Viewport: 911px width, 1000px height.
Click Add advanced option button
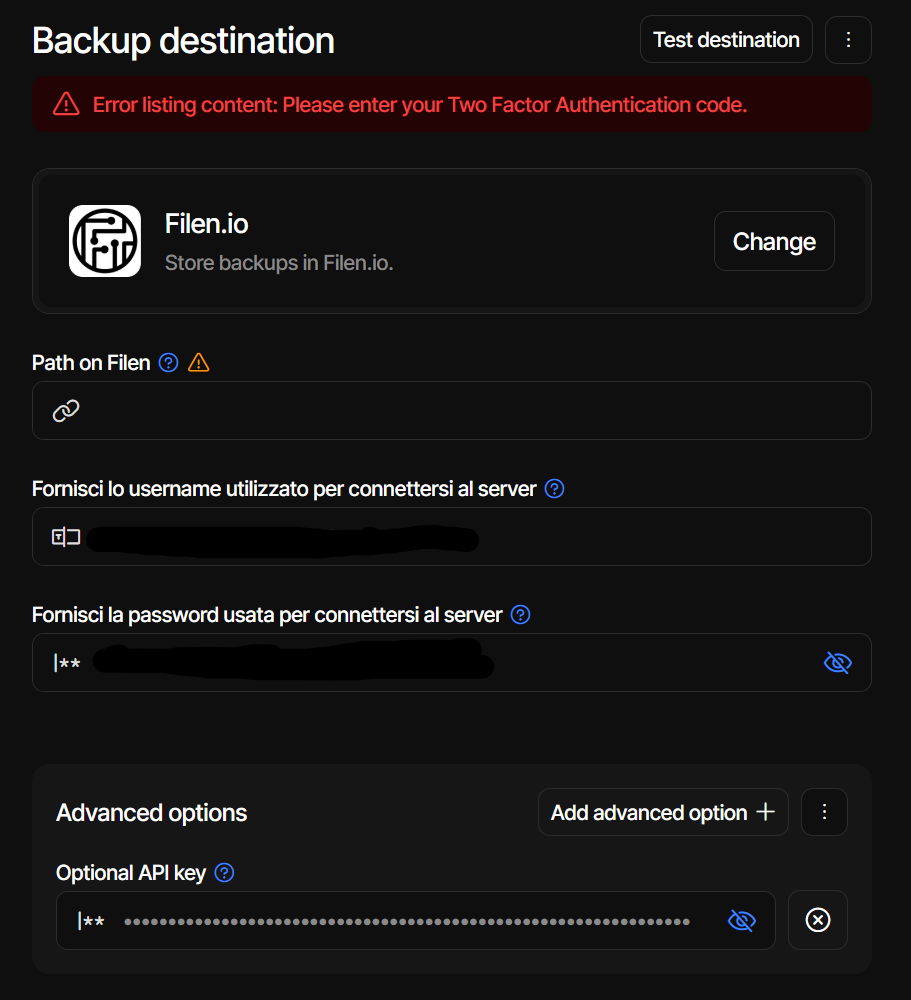662,812
